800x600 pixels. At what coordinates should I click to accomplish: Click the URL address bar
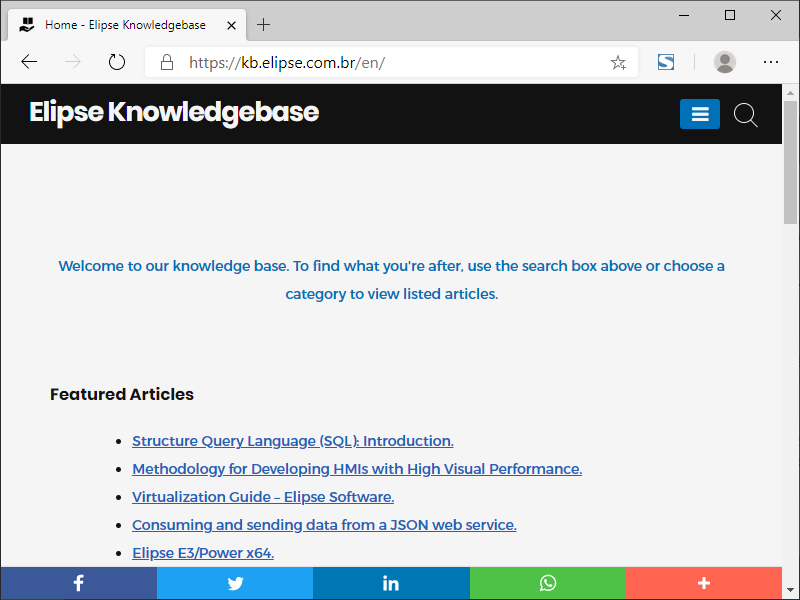[x=390, y=62]
